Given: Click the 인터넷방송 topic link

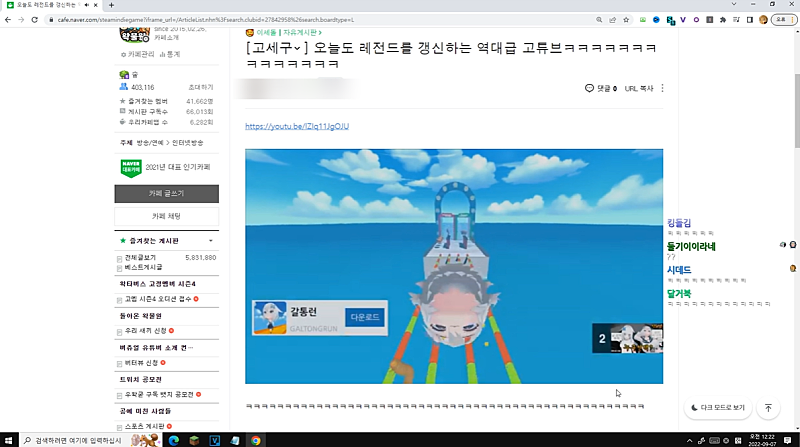Looking at the screenshot, I should coord(187,143).
